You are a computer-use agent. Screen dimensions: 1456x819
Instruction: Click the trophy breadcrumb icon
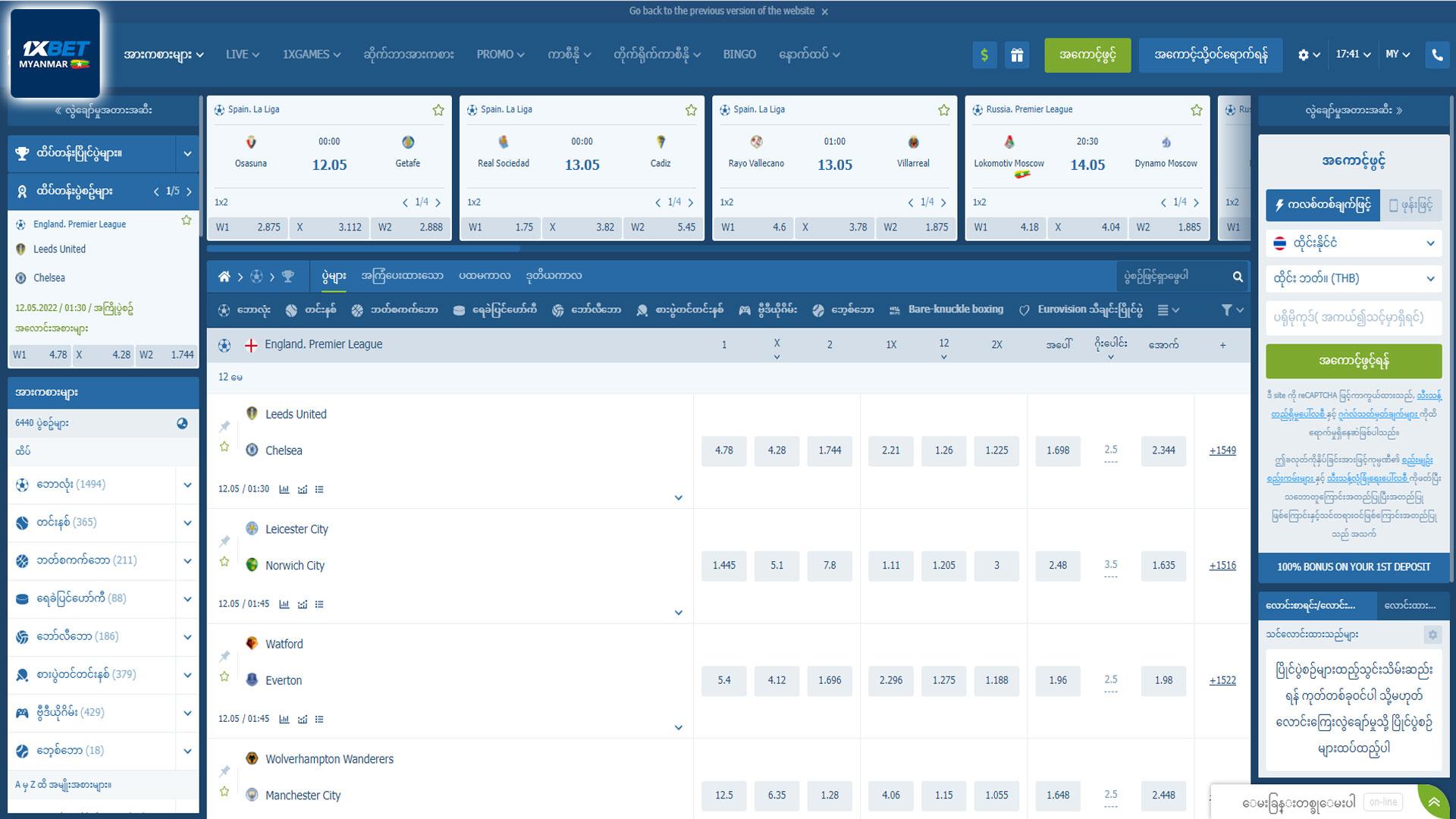[x=287, y=277]
